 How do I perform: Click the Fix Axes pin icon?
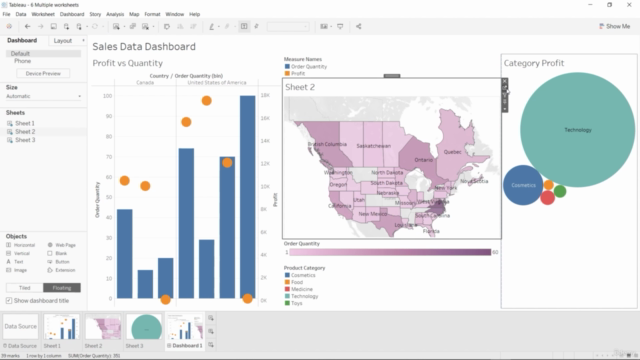(256, 27)
